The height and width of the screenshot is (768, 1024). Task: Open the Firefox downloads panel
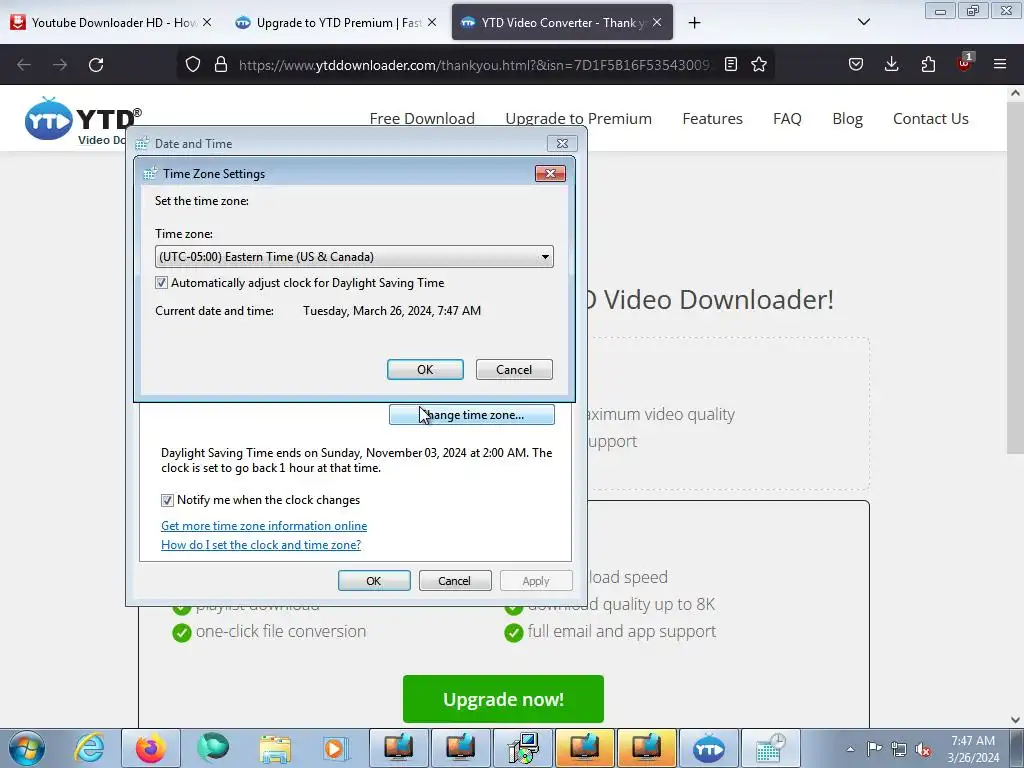coord(891,64)
